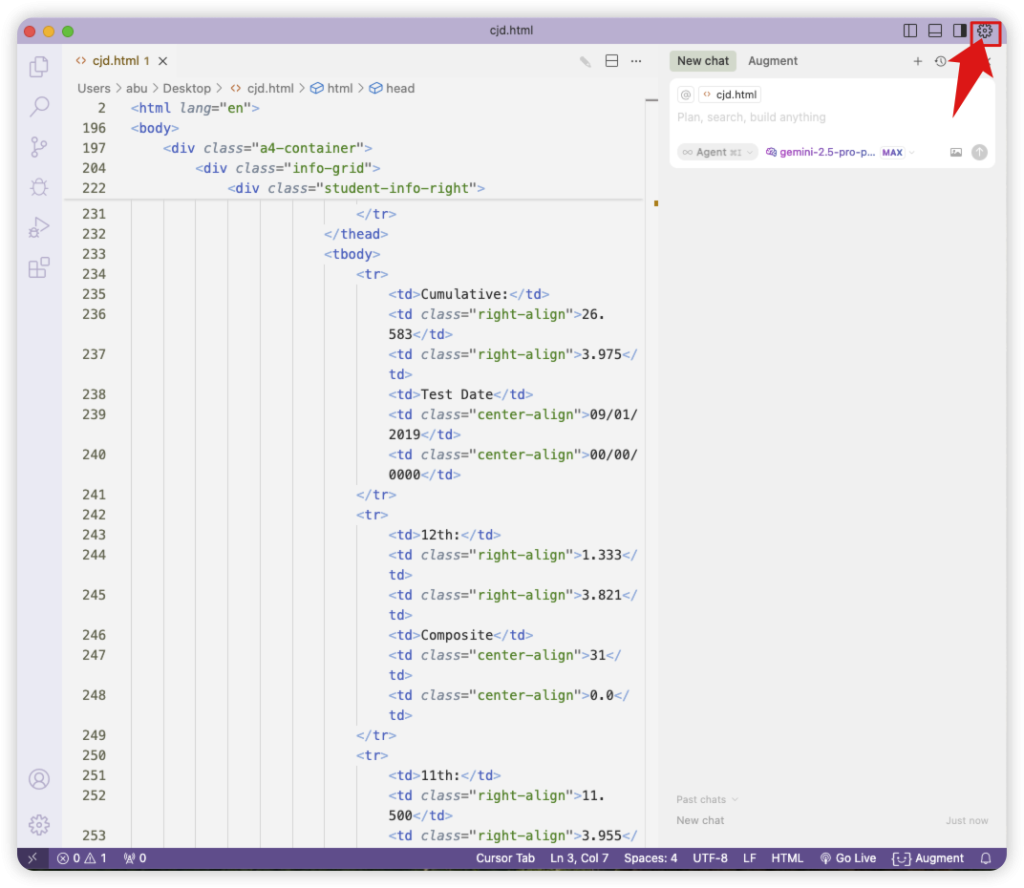This screenshot has height=888, width=1024.
Task: Show errors and warnings in status bar
Action: pyautogui.click(x=82, y=858)
